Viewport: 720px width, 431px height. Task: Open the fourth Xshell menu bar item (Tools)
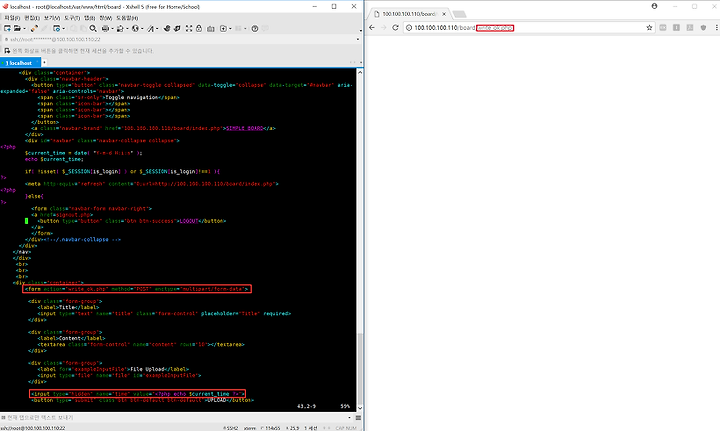point(72,18)
